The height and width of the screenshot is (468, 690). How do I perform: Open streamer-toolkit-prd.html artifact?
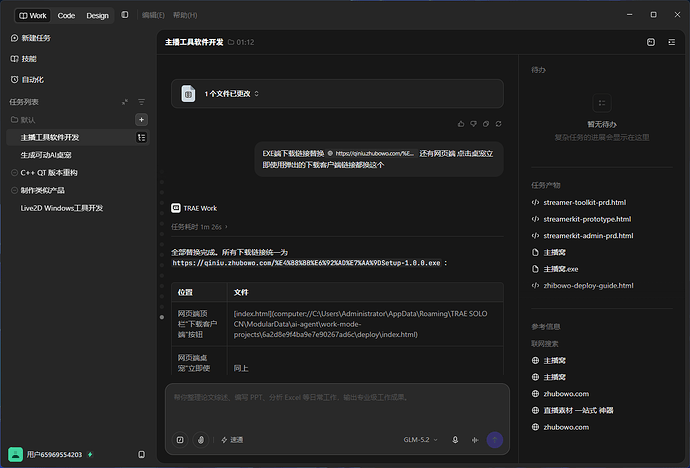click(579, 202)
